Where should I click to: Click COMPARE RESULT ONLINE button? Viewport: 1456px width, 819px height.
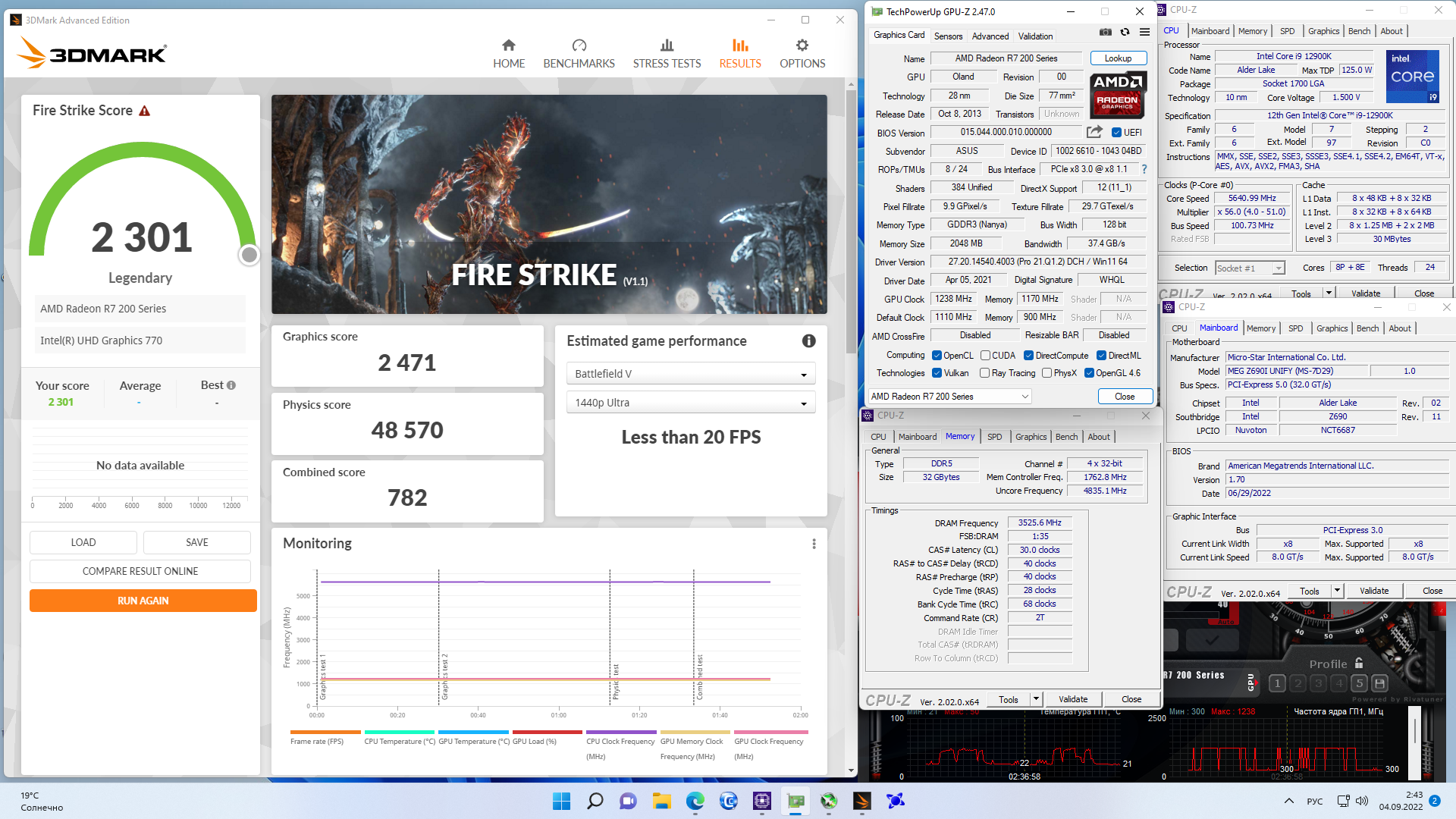tap(140, 571)
